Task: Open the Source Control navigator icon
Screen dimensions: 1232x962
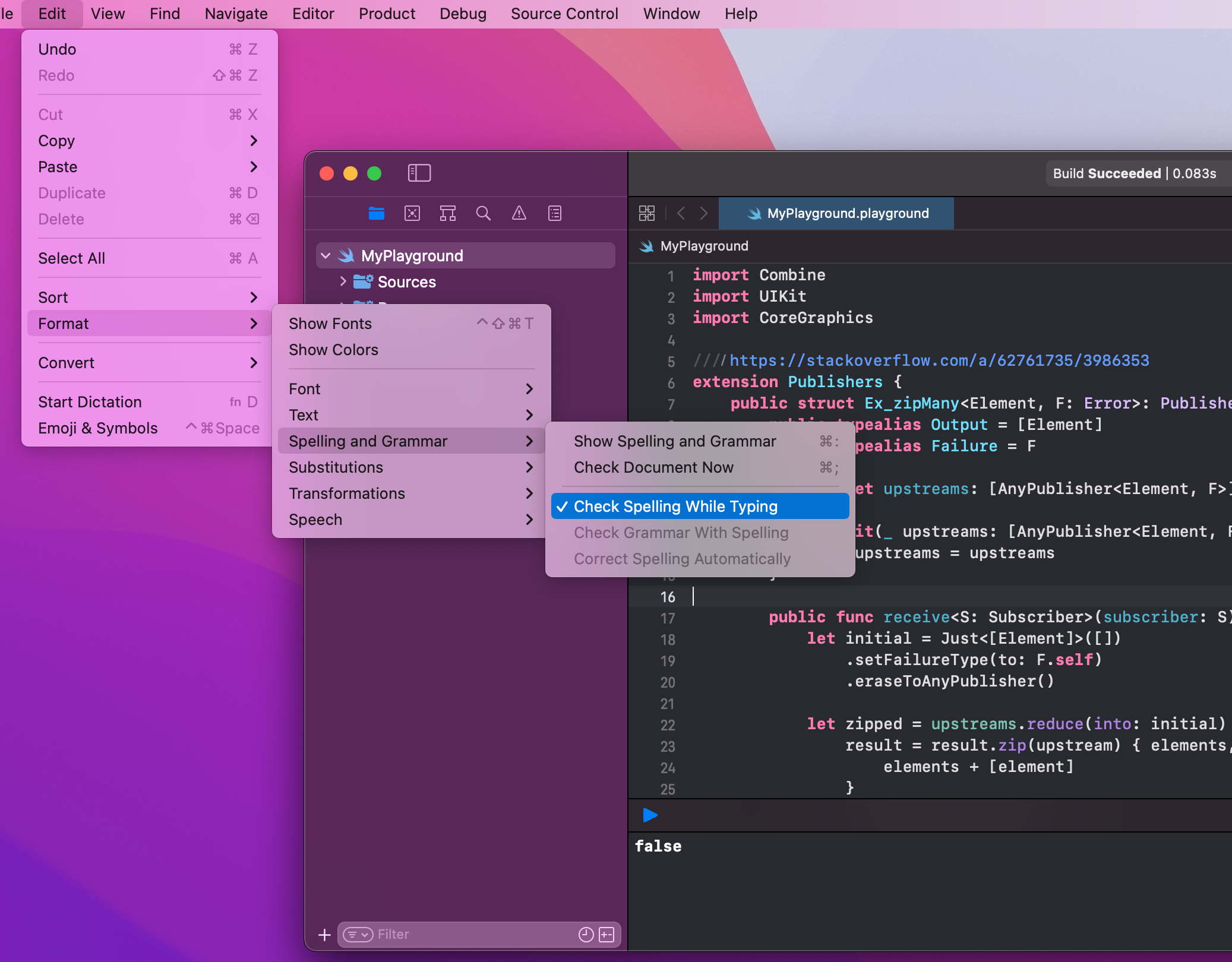Action: coord(412,213)
